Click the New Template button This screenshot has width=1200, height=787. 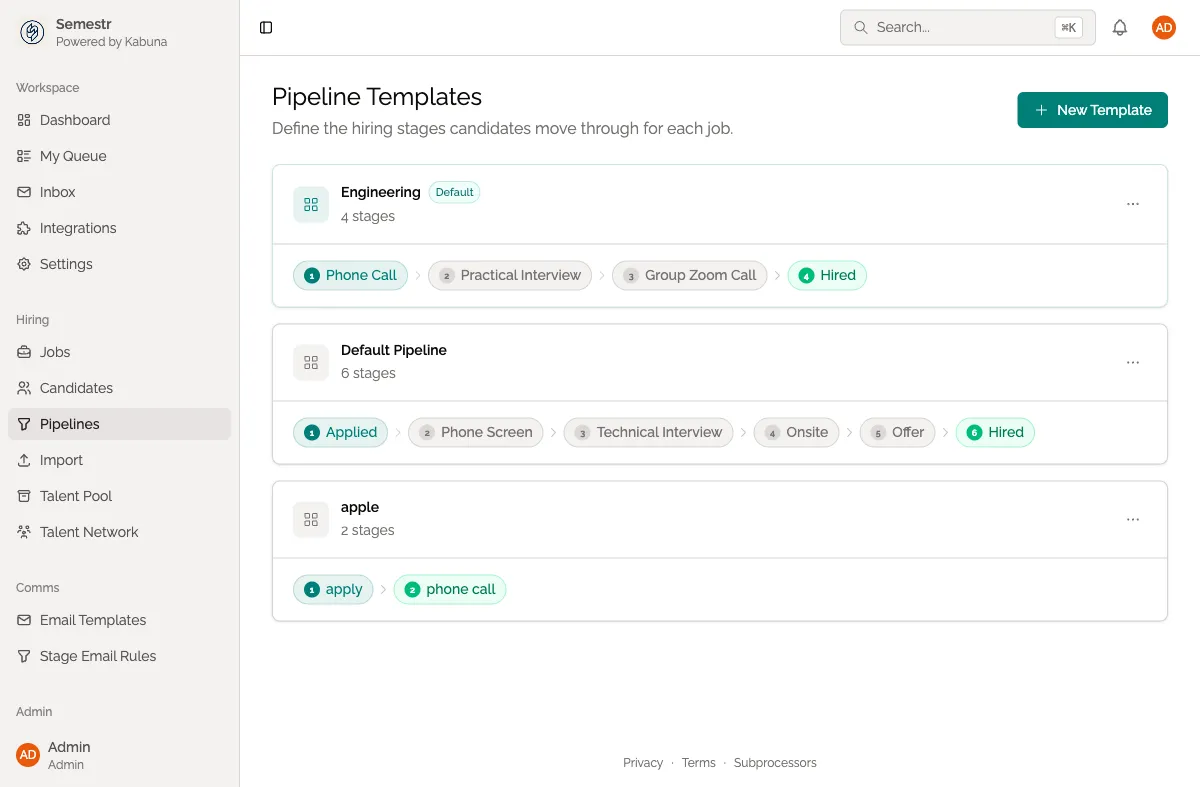(x=1092, y=110)
